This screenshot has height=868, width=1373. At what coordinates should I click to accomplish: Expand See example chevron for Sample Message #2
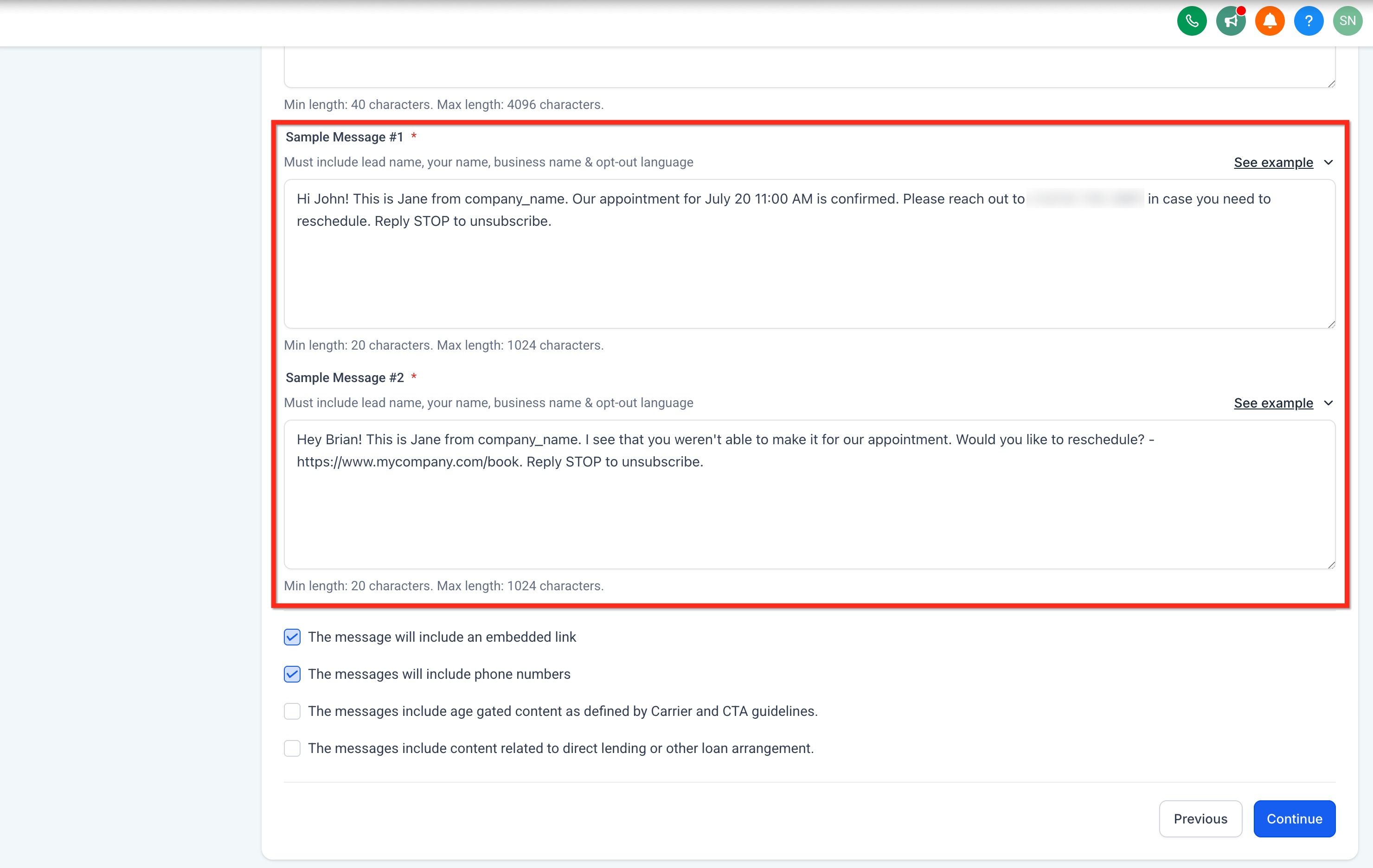coord(1328,403)
